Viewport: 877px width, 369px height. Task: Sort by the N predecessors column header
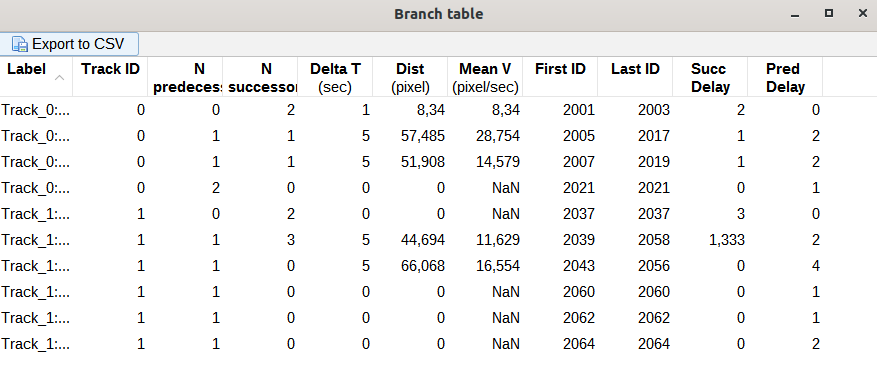point(185,77)
